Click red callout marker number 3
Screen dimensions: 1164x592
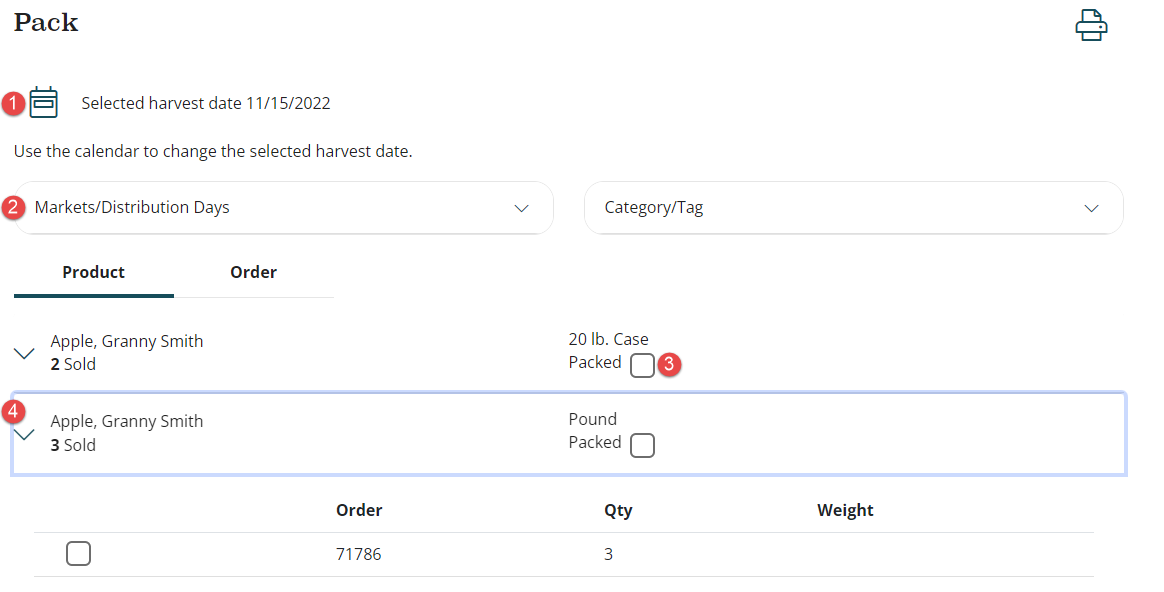coord(669,365)
